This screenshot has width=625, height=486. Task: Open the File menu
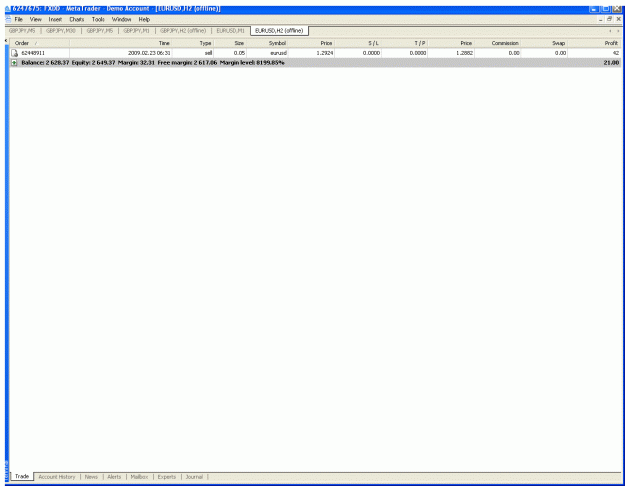(x=19, y=19)
